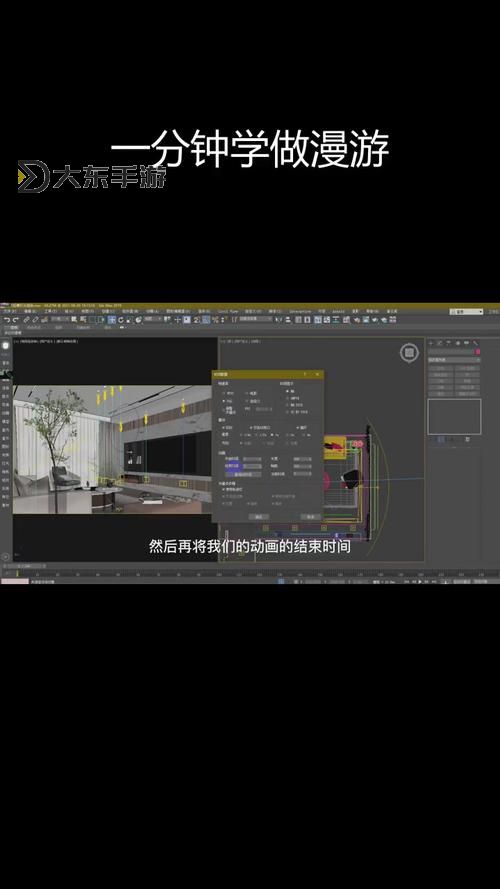Select SMPTE time display radio button
The height and width of the screenshot is (889, 500).
[287, 398]
